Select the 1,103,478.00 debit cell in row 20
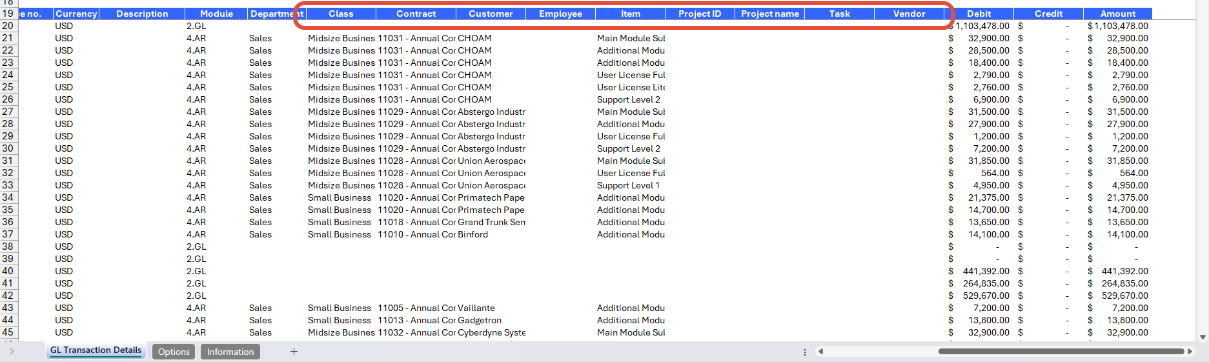 (x=979, y=26)
